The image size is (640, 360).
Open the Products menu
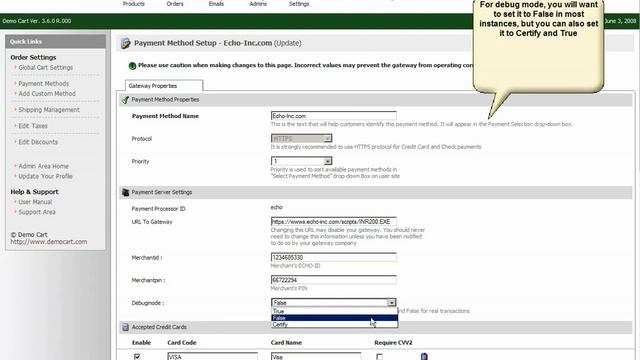[133, 4]
